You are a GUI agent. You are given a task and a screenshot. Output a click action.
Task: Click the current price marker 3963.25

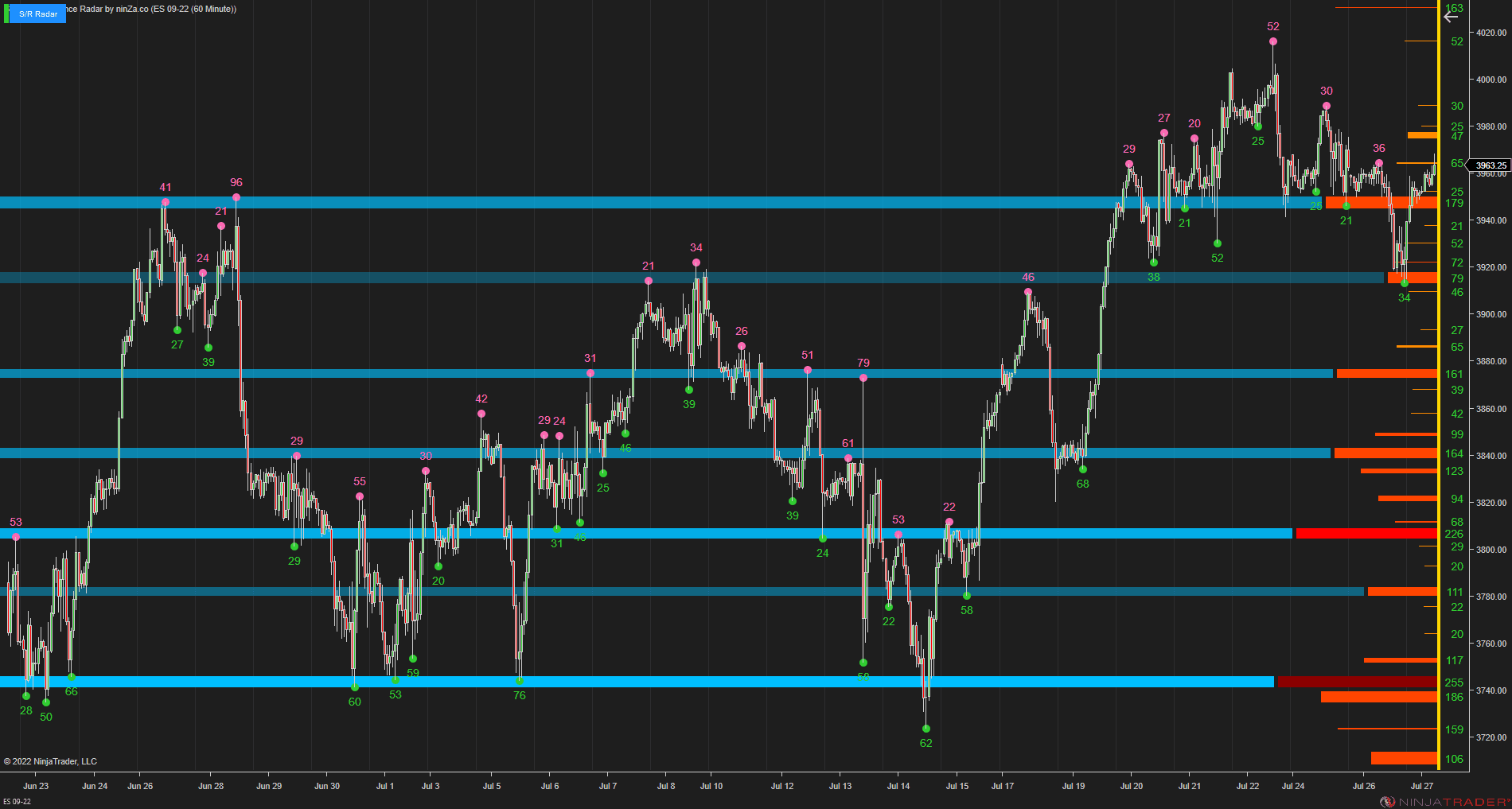(1490, 165)
